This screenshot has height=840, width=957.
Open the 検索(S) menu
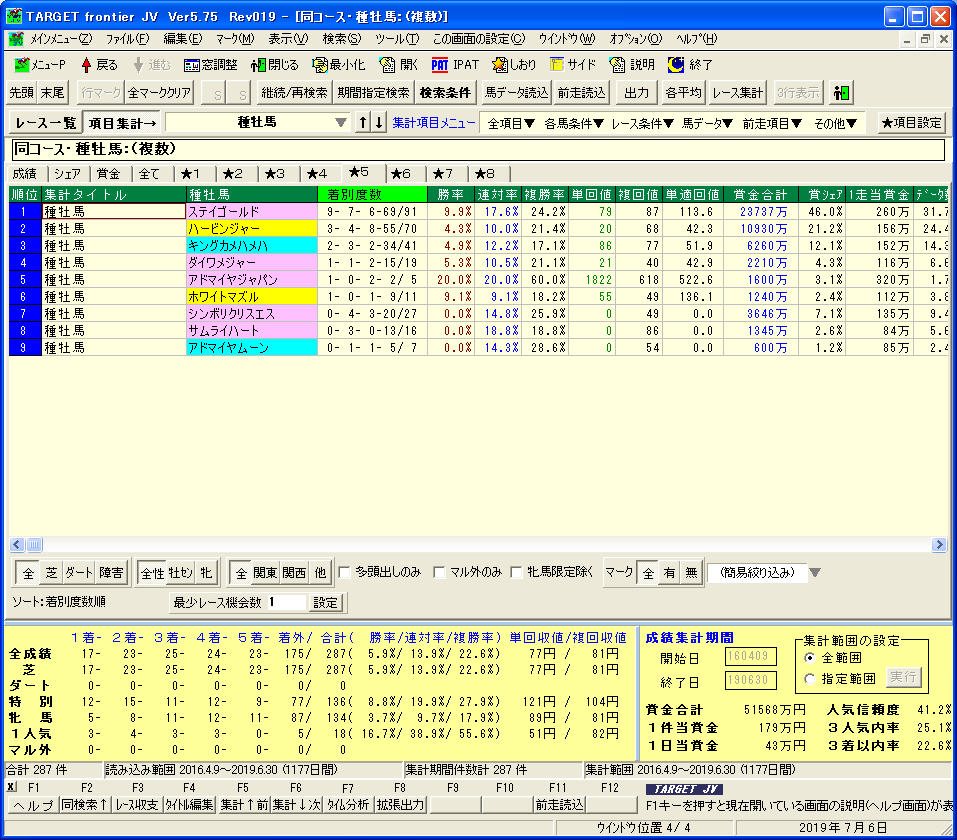pyautogui.click(x=341, y=39)
